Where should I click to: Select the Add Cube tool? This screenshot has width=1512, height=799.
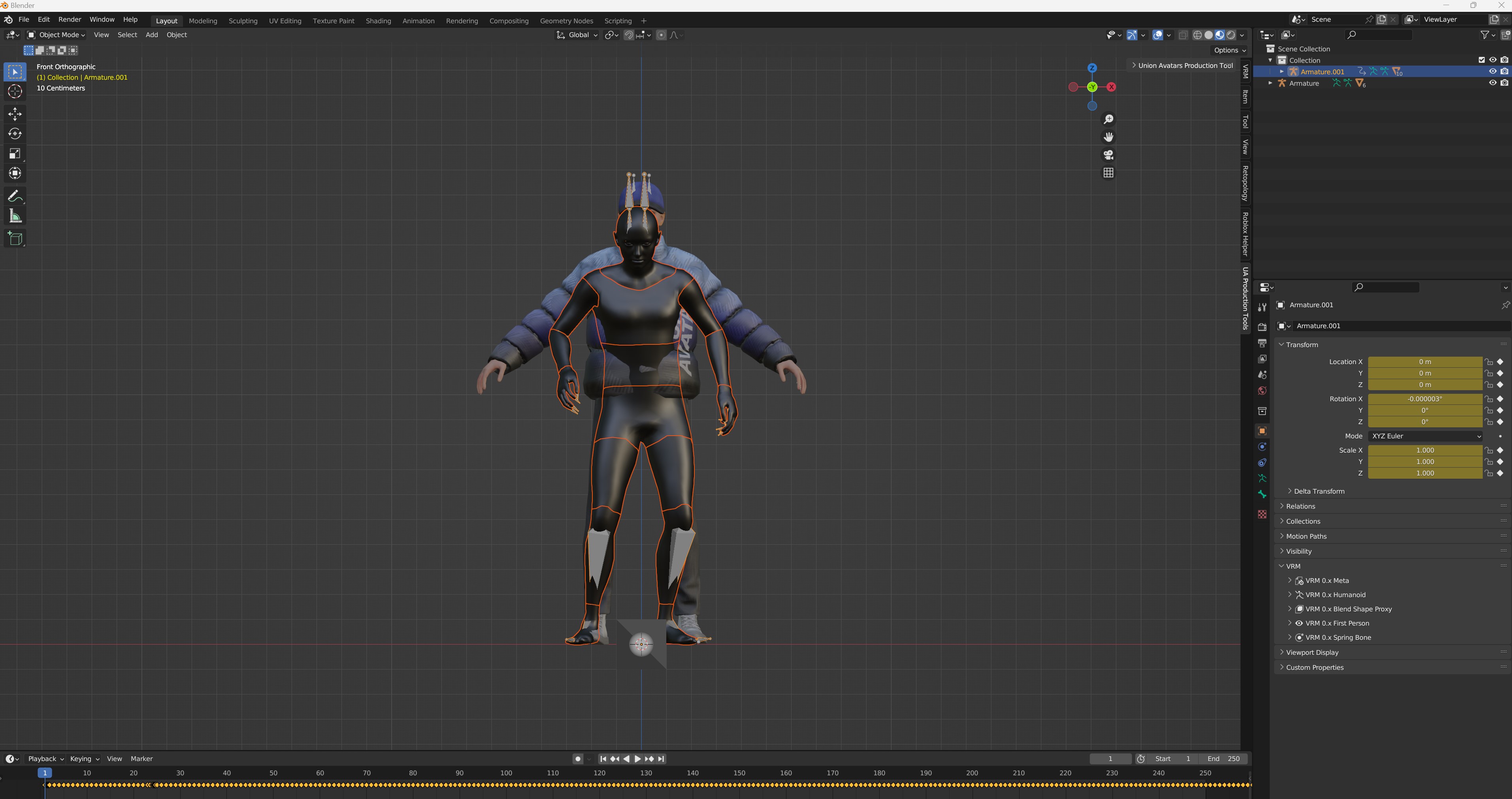tap(15, 238)
